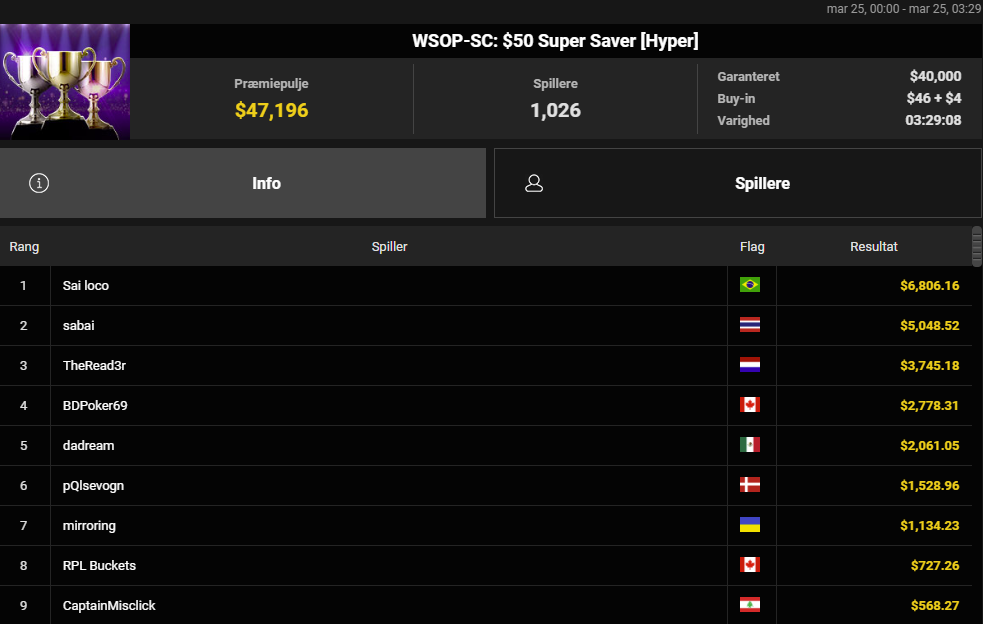Click Canada flag in BDPoker69 row

coord(750,405)
